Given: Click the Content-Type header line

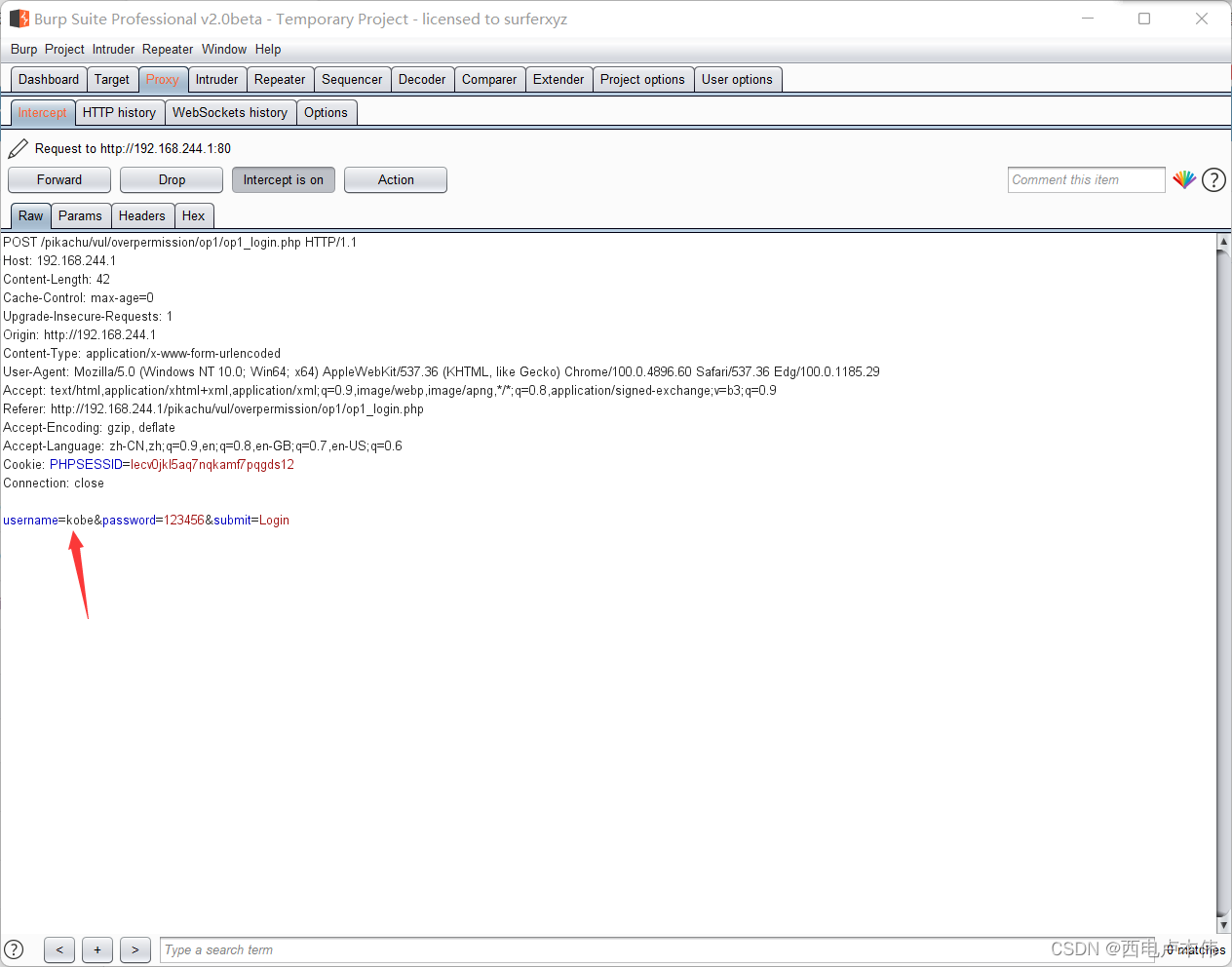Looking at the screenshot, I should (x=141, y=354).
